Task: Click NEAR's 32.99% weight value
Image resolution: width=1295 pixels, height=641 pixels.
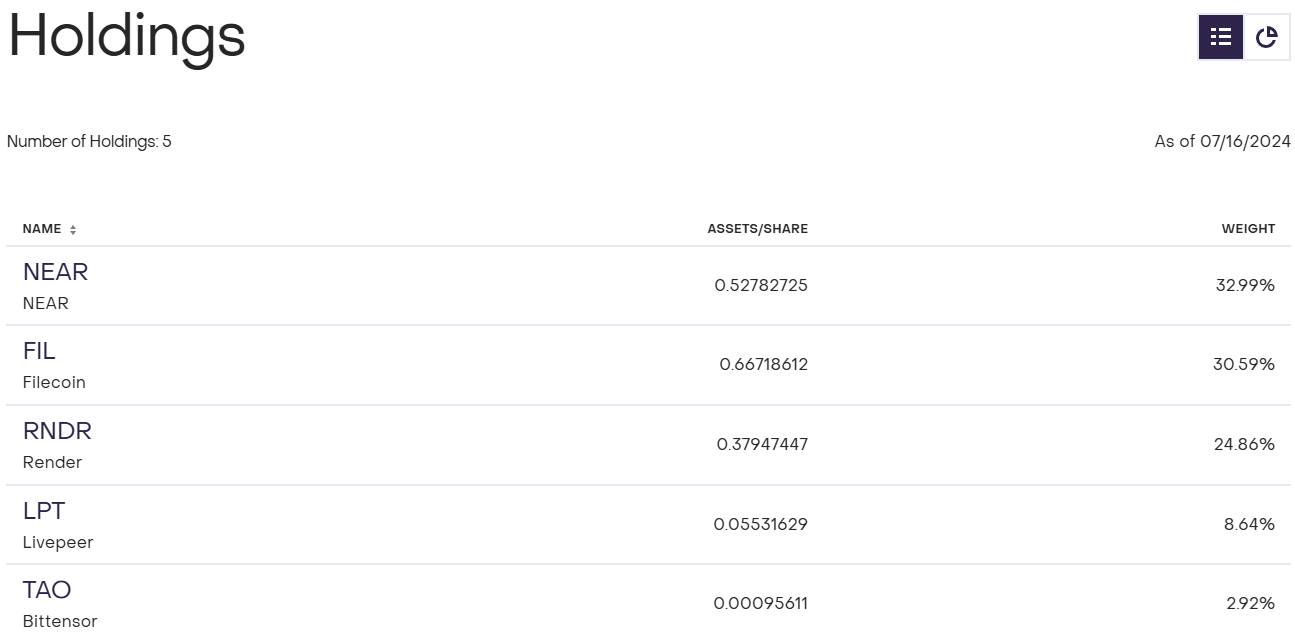Action: pyautogui.click(x=1245, y=285)
